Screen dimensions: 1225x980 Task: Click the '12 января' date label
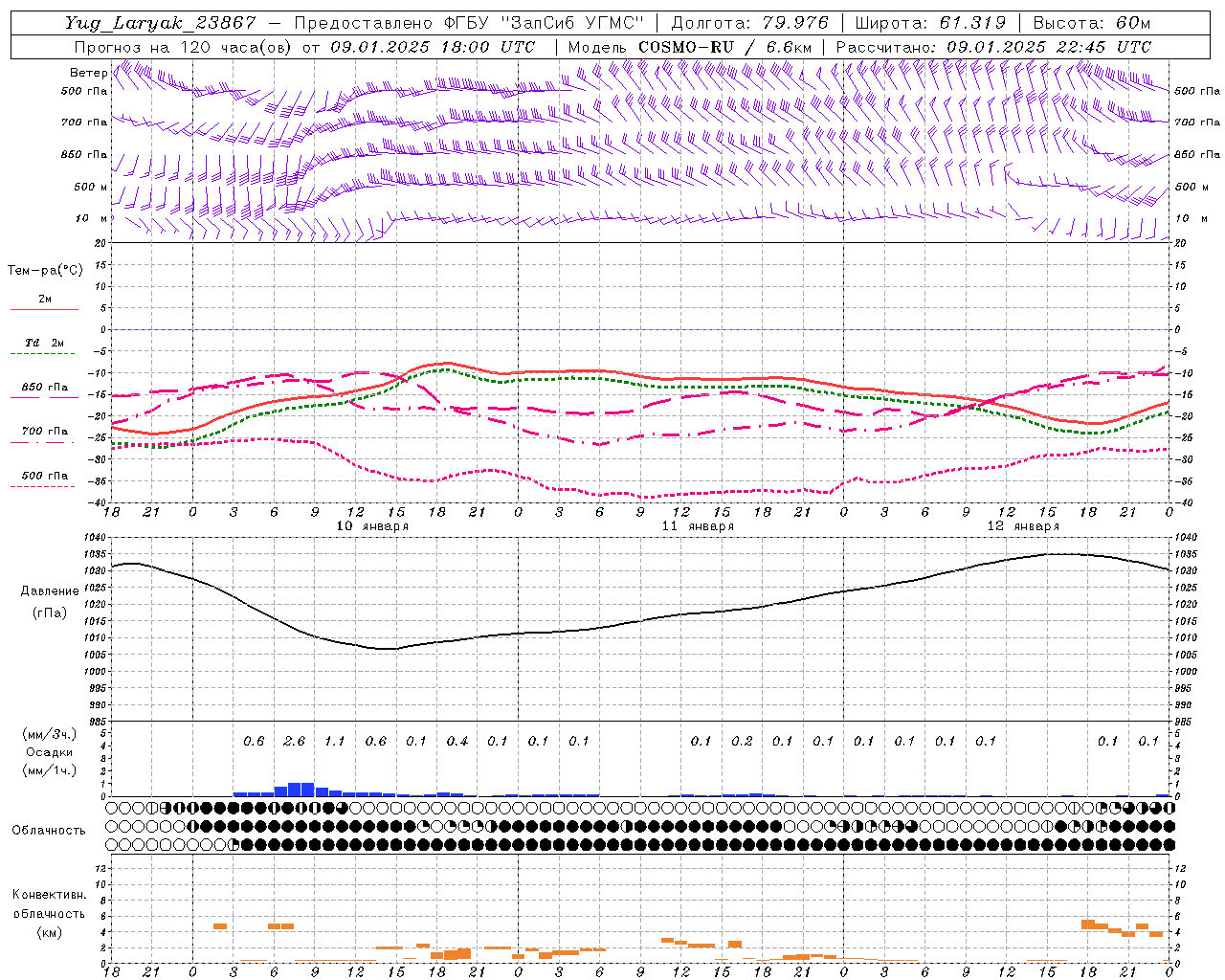pyautogui.click(x=1023, y=526)
